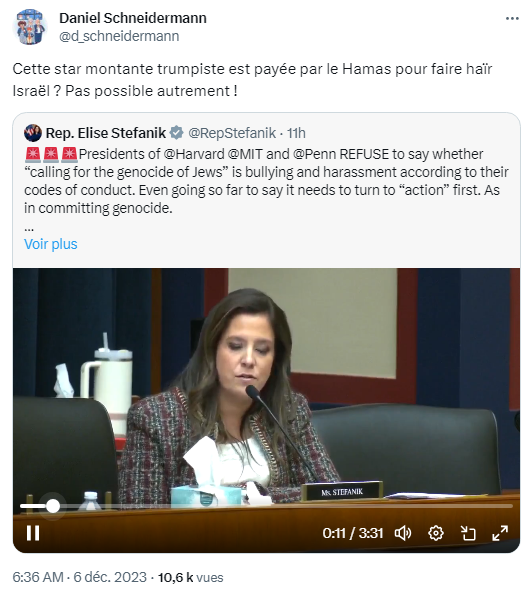Open the three-dot more options menu
The height and width of the screenshot is (590, 531).
click(x=512, y=18)
